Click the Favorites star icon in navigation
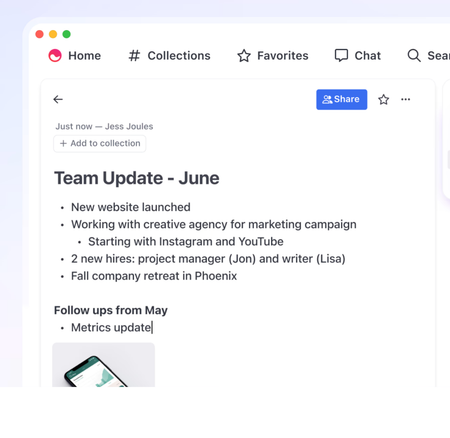The width and height of the screenshot is (450, 438). click(244, 56)
